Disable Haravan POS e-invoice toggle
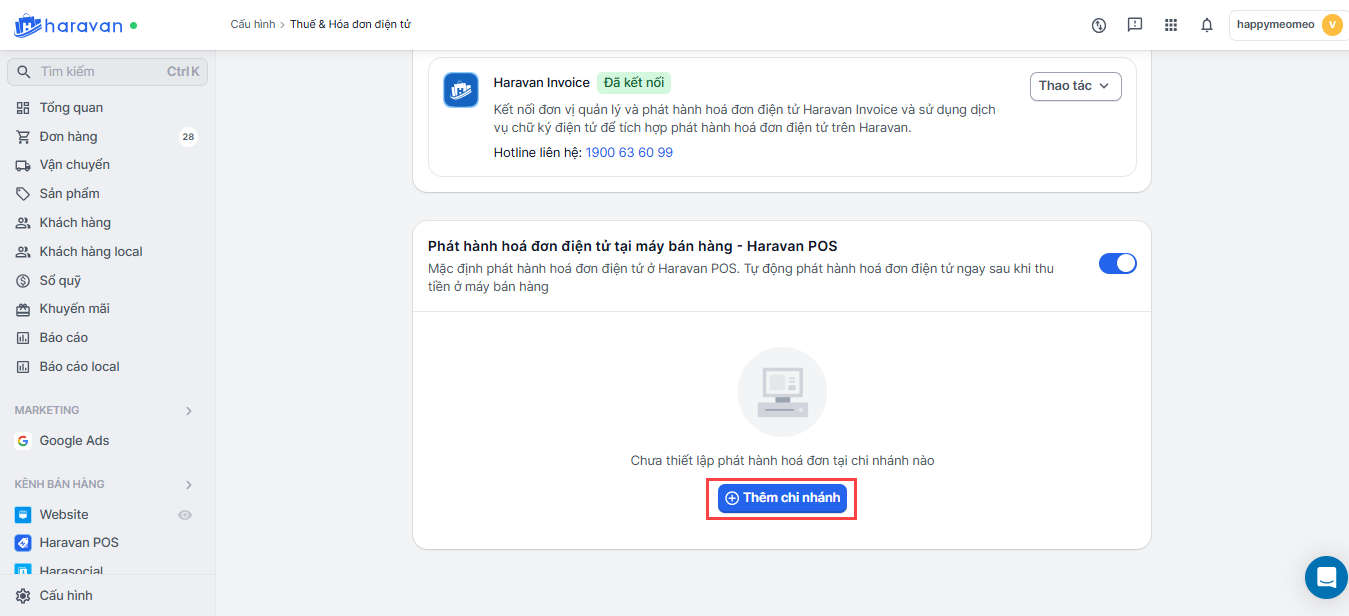The image size is (1349, 616). [x=1118, y=264]
